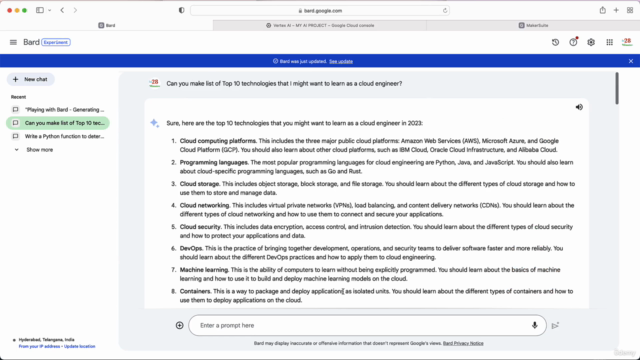
Task: Select 'Can you make list of Top 10' chat
Action: 58,123
